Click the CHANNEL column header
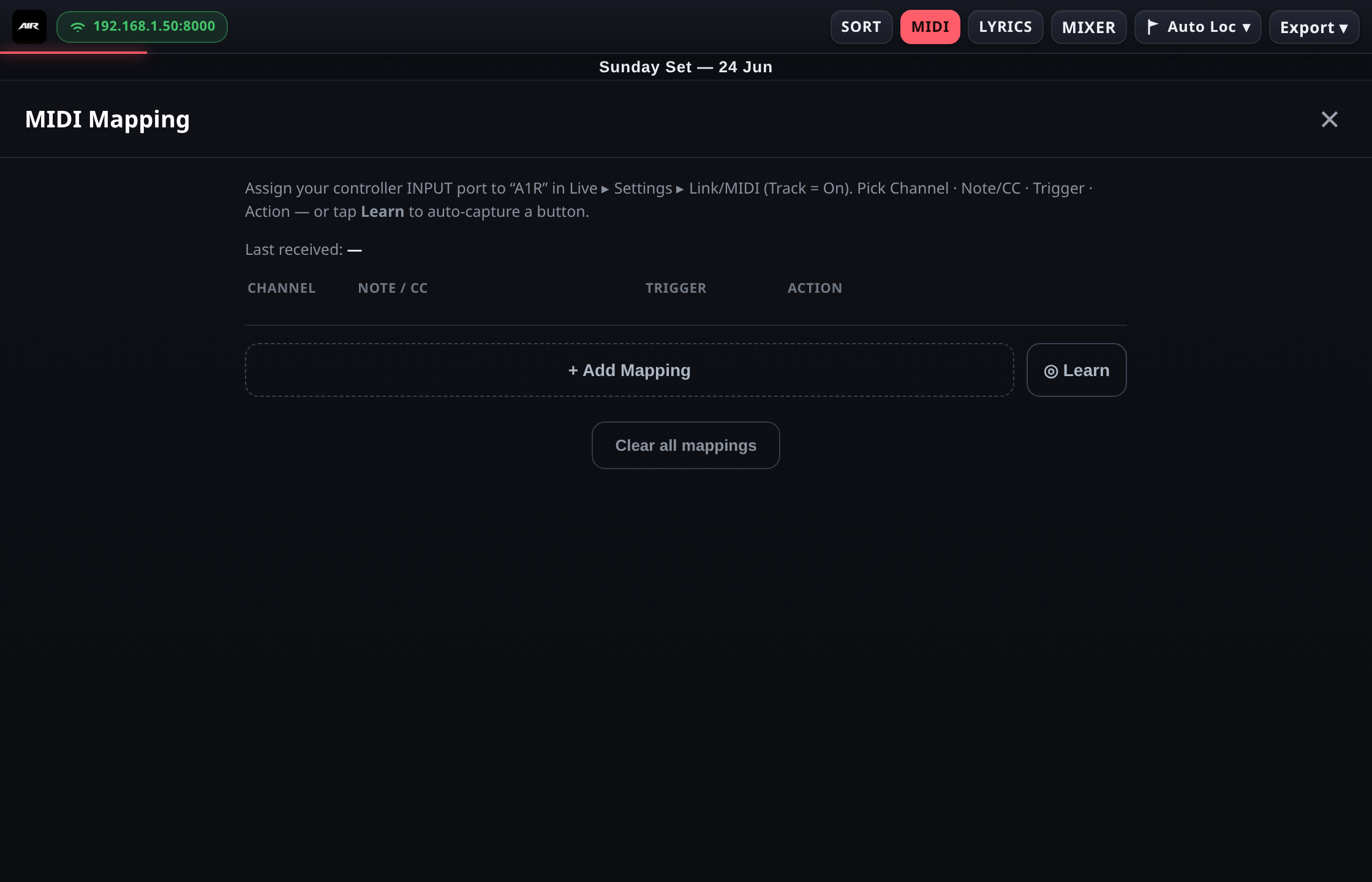 pyautogui.click(x=281, y=288)
